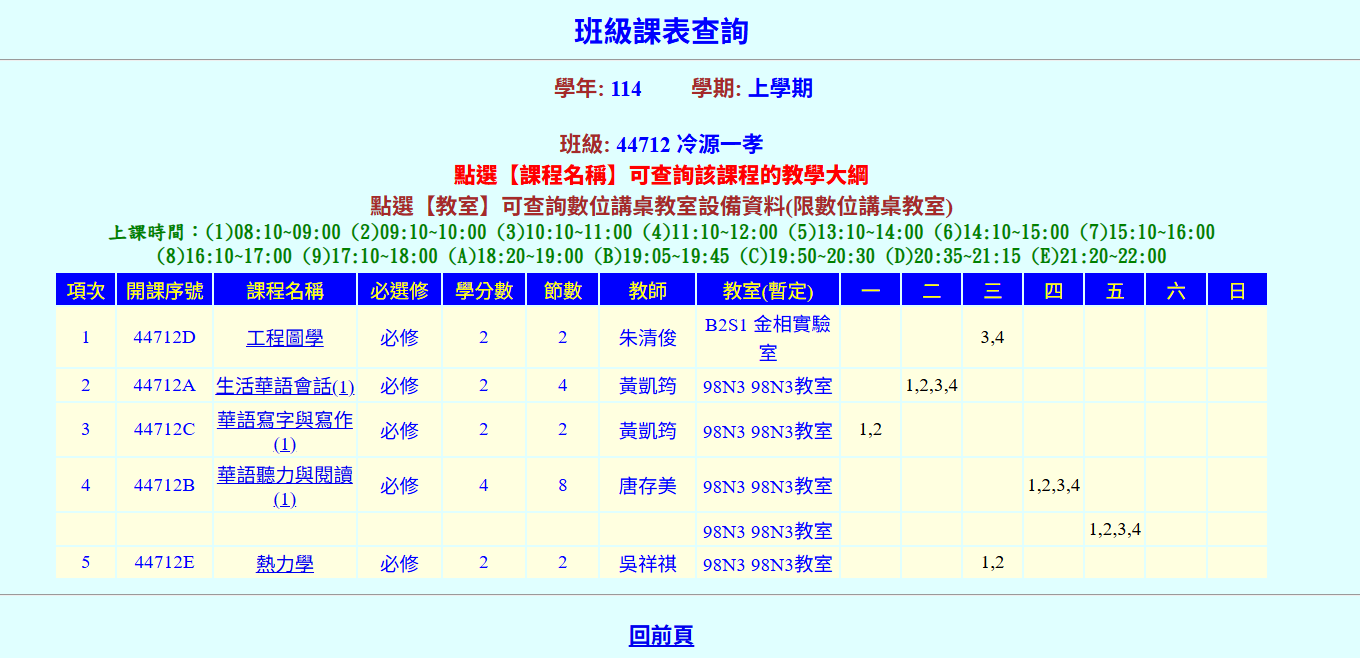Viewport: 1360px width, 658px height.
Task: Click the 課程名稱 column header
Action: point(284,291)
